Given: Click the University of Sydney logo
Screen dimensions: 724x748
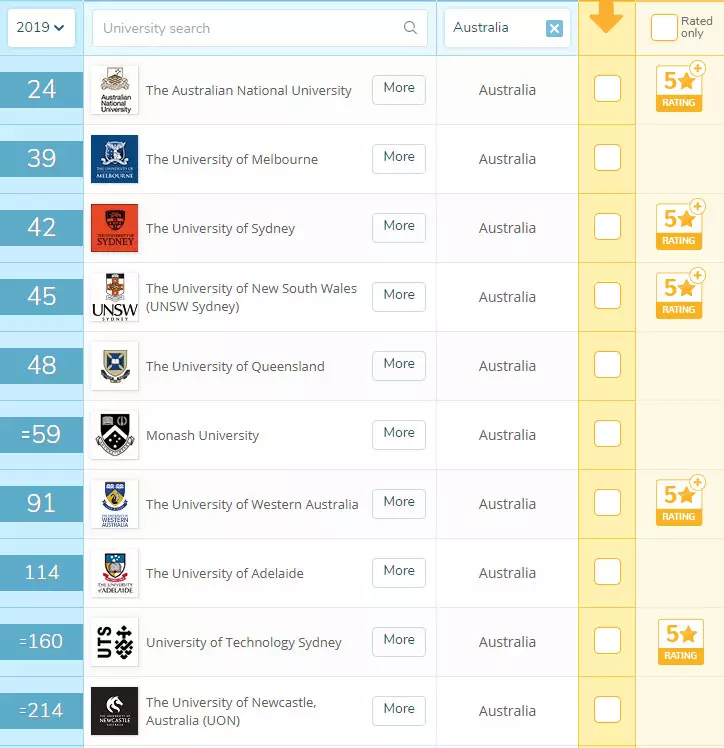Looking at the screenshot, I should 114,228.
